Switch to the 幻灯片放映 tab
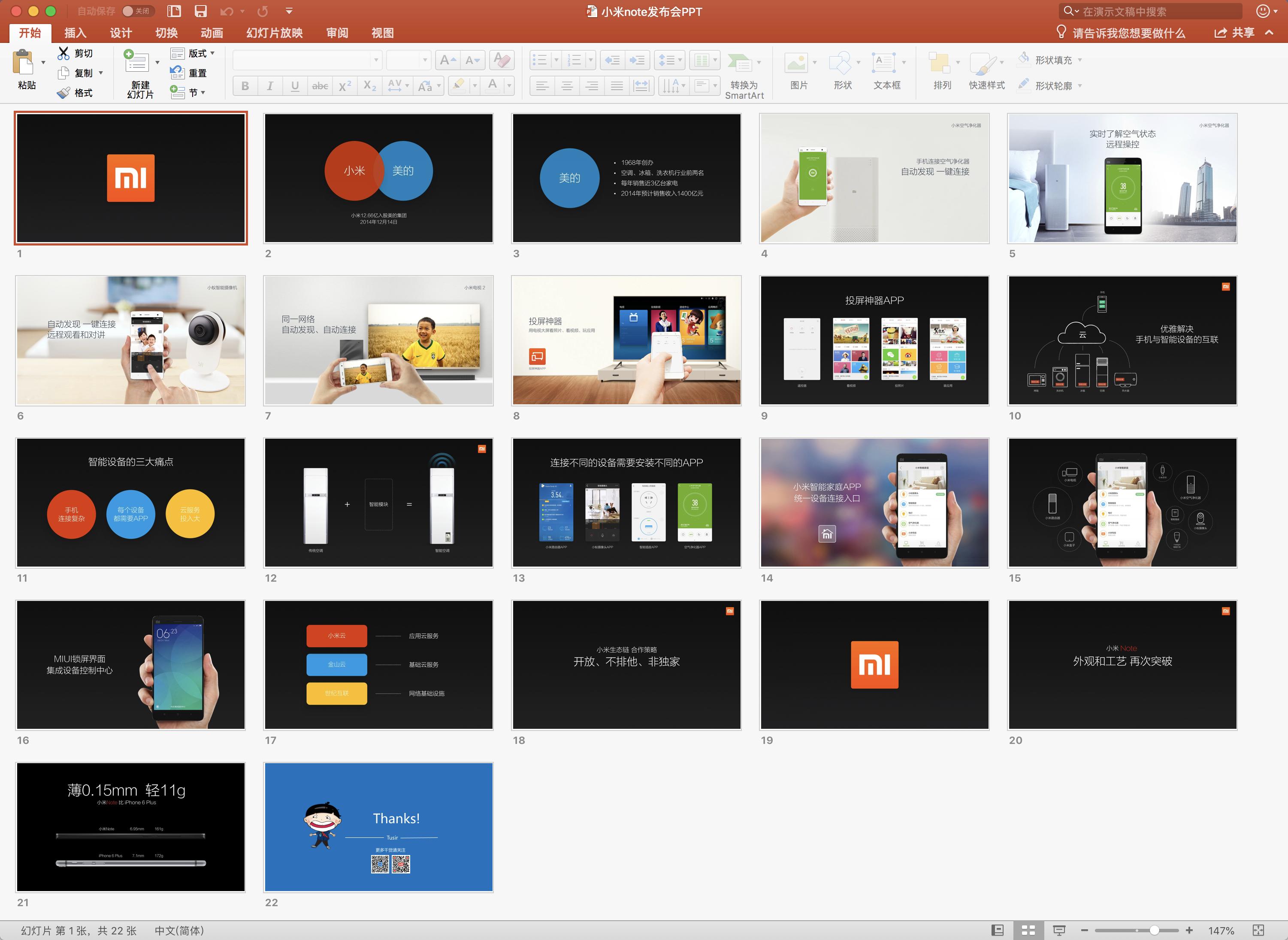 click(274, 33)
